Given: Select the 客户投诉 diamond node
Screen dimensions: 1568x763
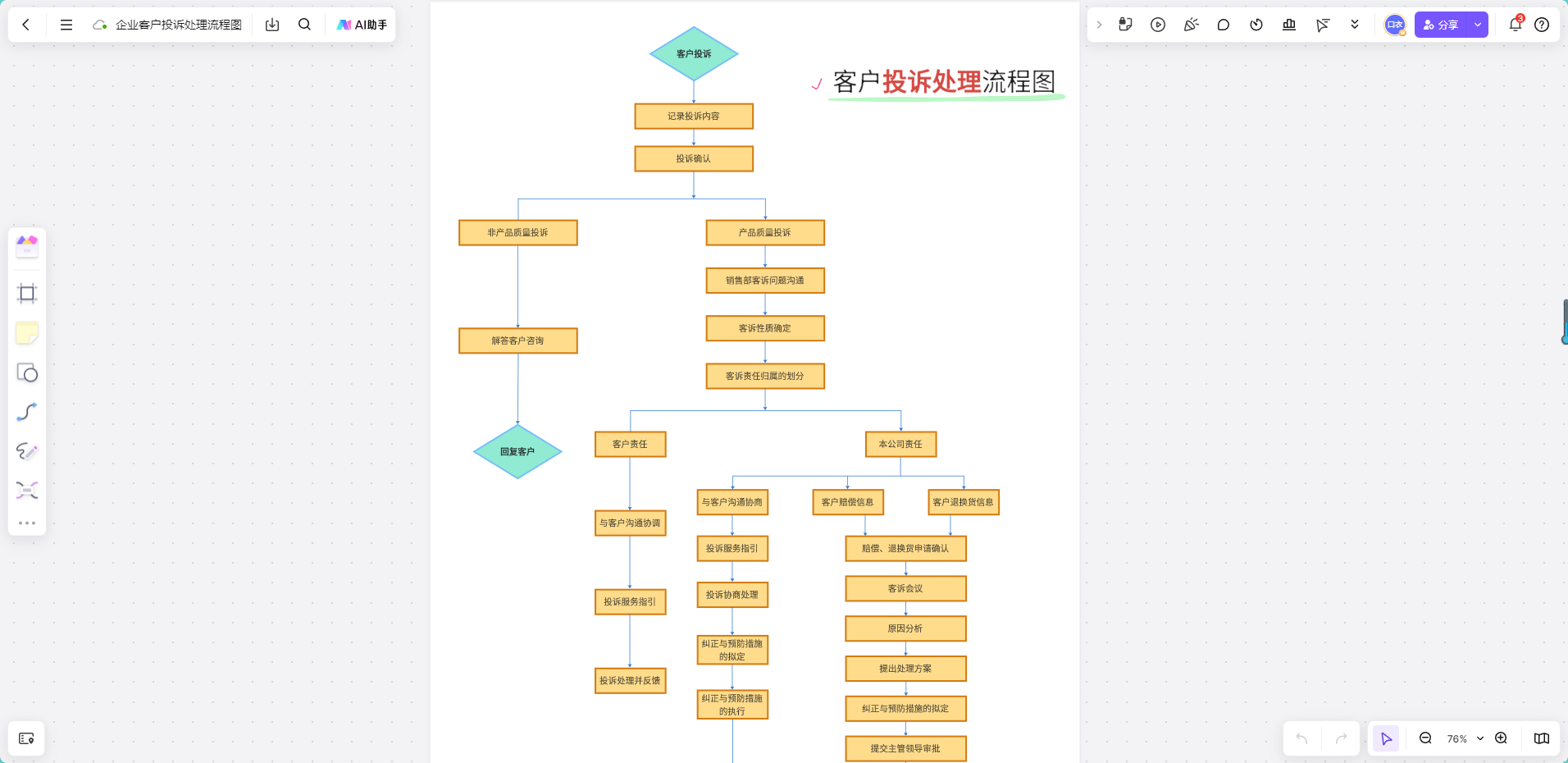Looking at the screenshot, I should [x=694, y=54].
